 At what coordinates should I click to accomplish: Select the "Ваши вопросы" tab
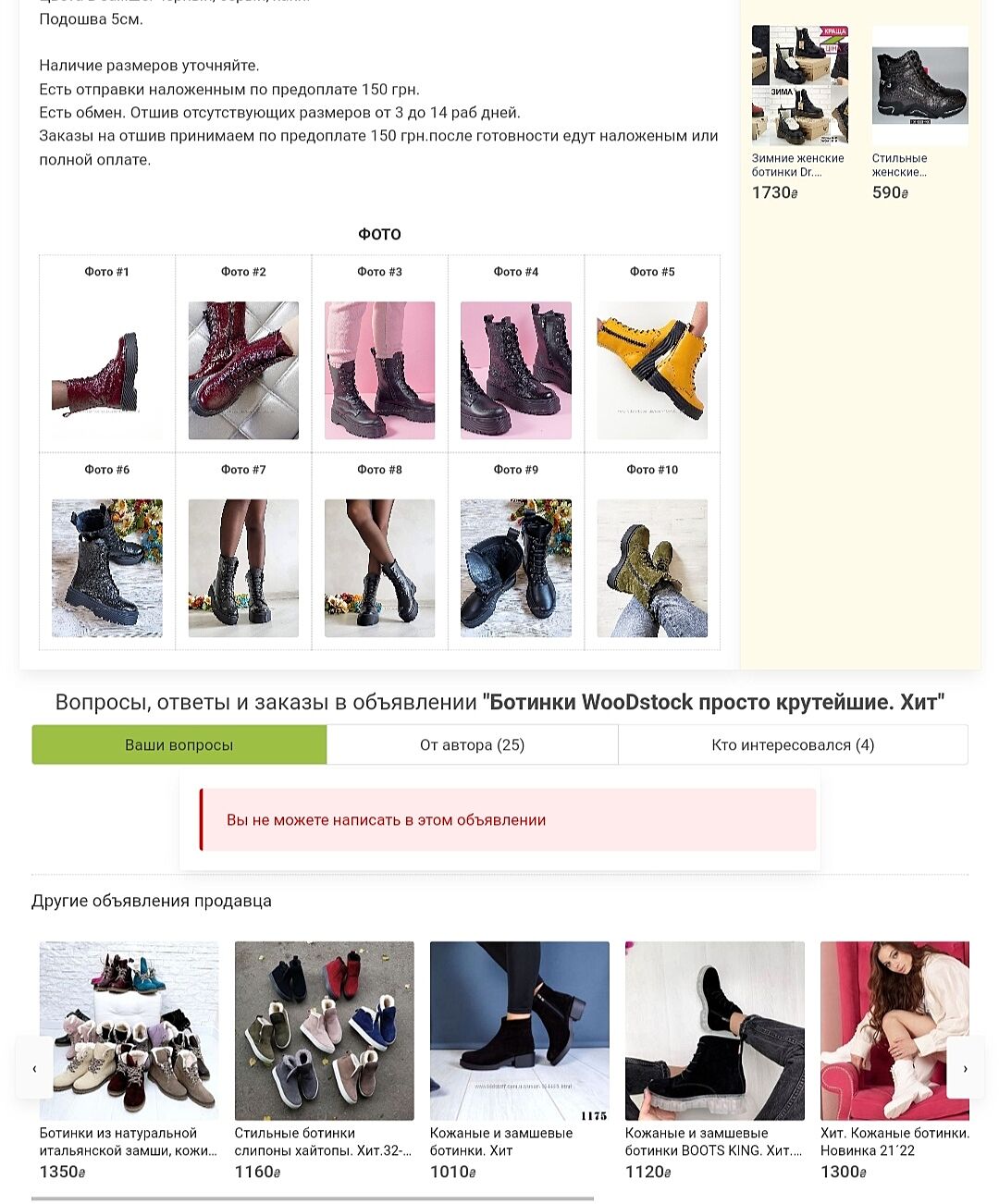pyautogui.click(x=179, y=744)
